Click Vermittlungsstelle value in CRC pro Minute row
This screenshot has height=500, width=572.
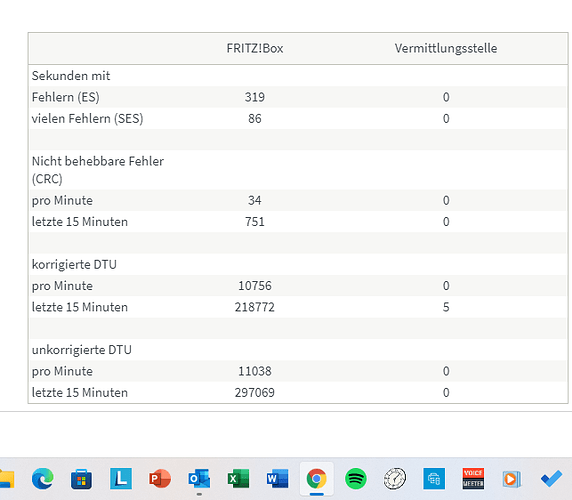tap(446, 201)
